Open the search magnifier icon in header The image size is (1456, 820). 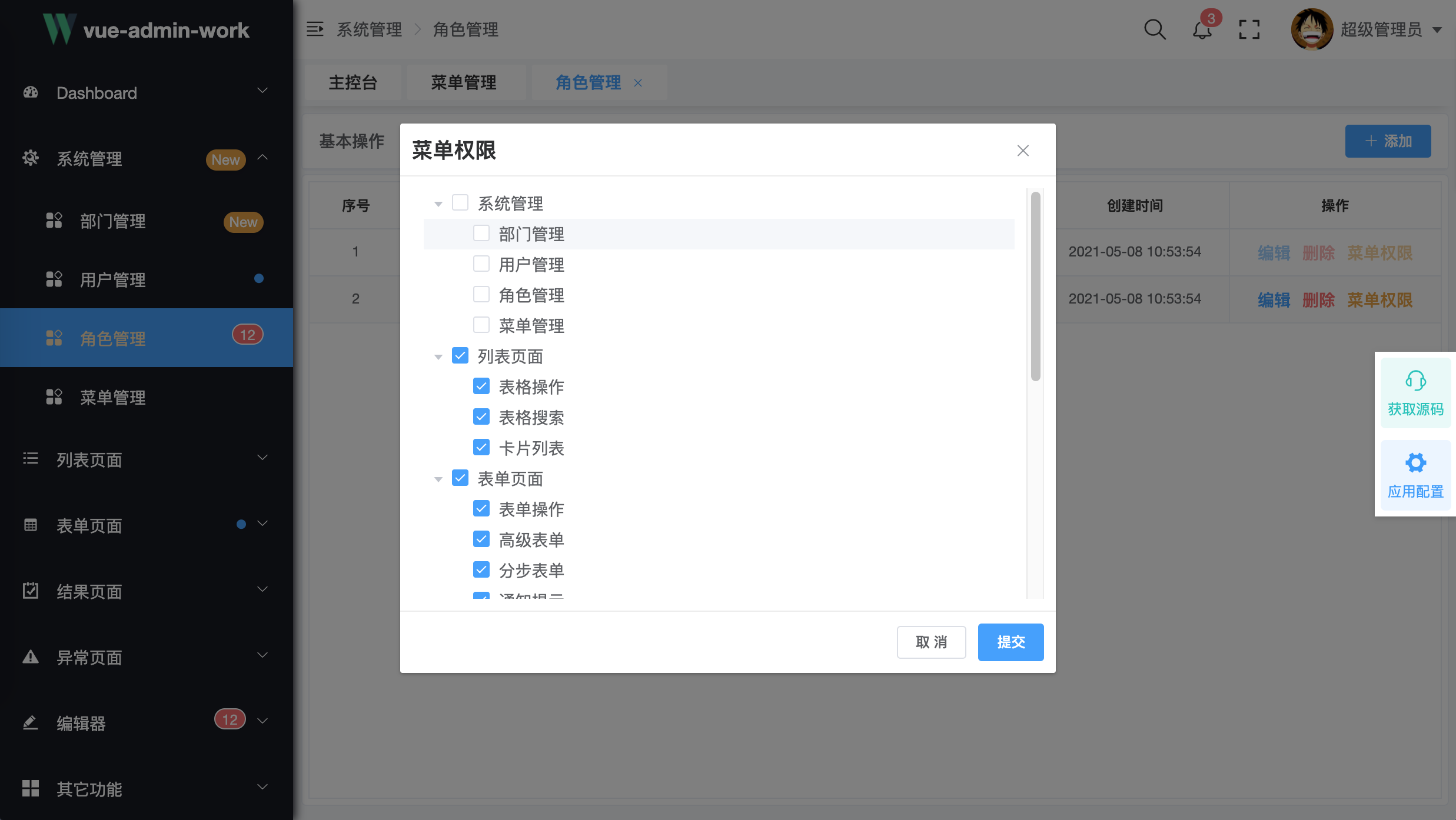1155,29
